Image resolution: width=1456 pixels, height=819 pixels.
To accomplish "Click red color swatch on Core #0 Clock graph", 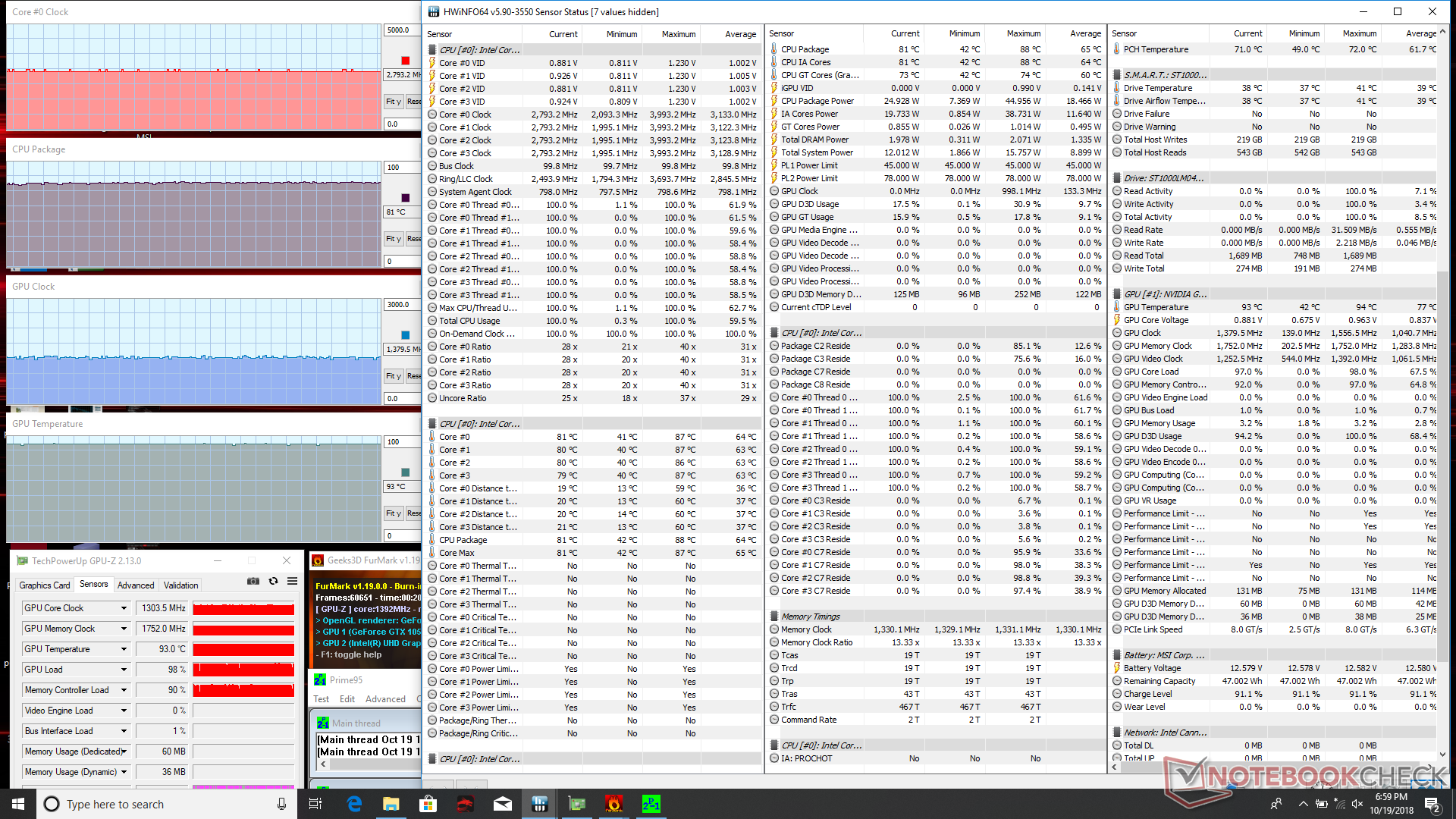I will pos(405,61).
